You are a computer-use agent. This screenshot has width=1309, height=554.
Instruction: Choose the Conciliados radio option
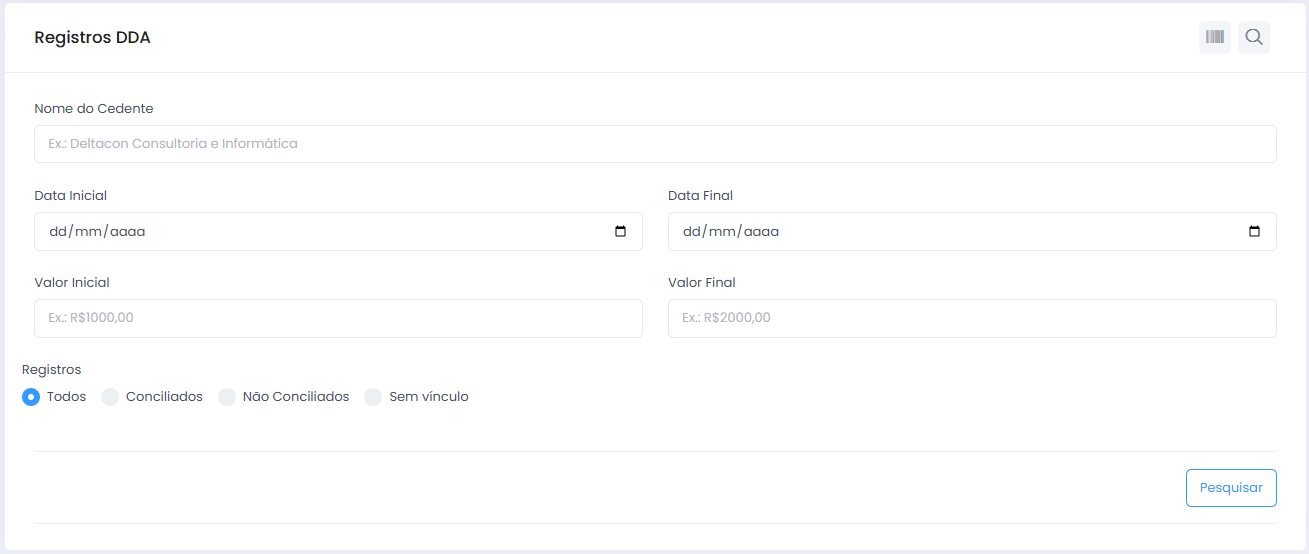110,397
